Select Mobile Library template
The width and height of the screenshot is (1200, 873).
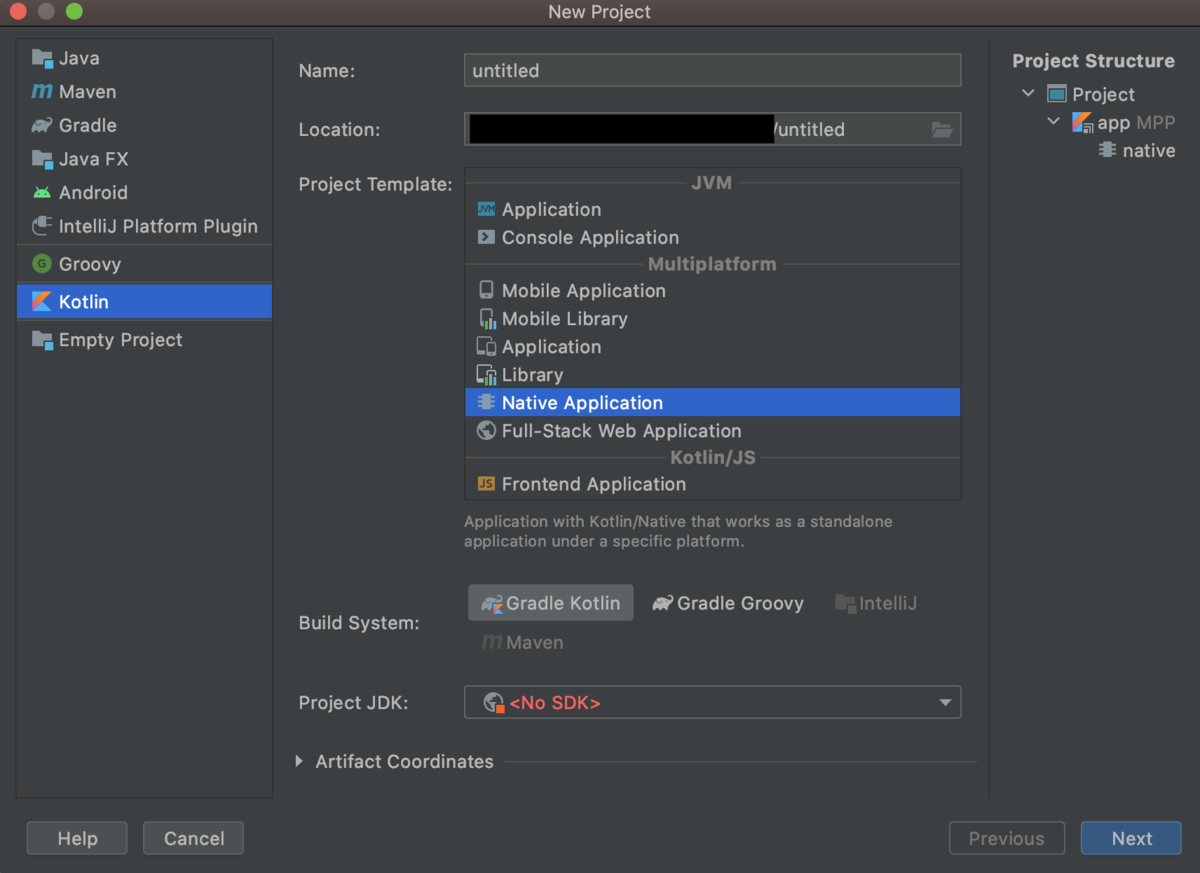tap(712, 319)
